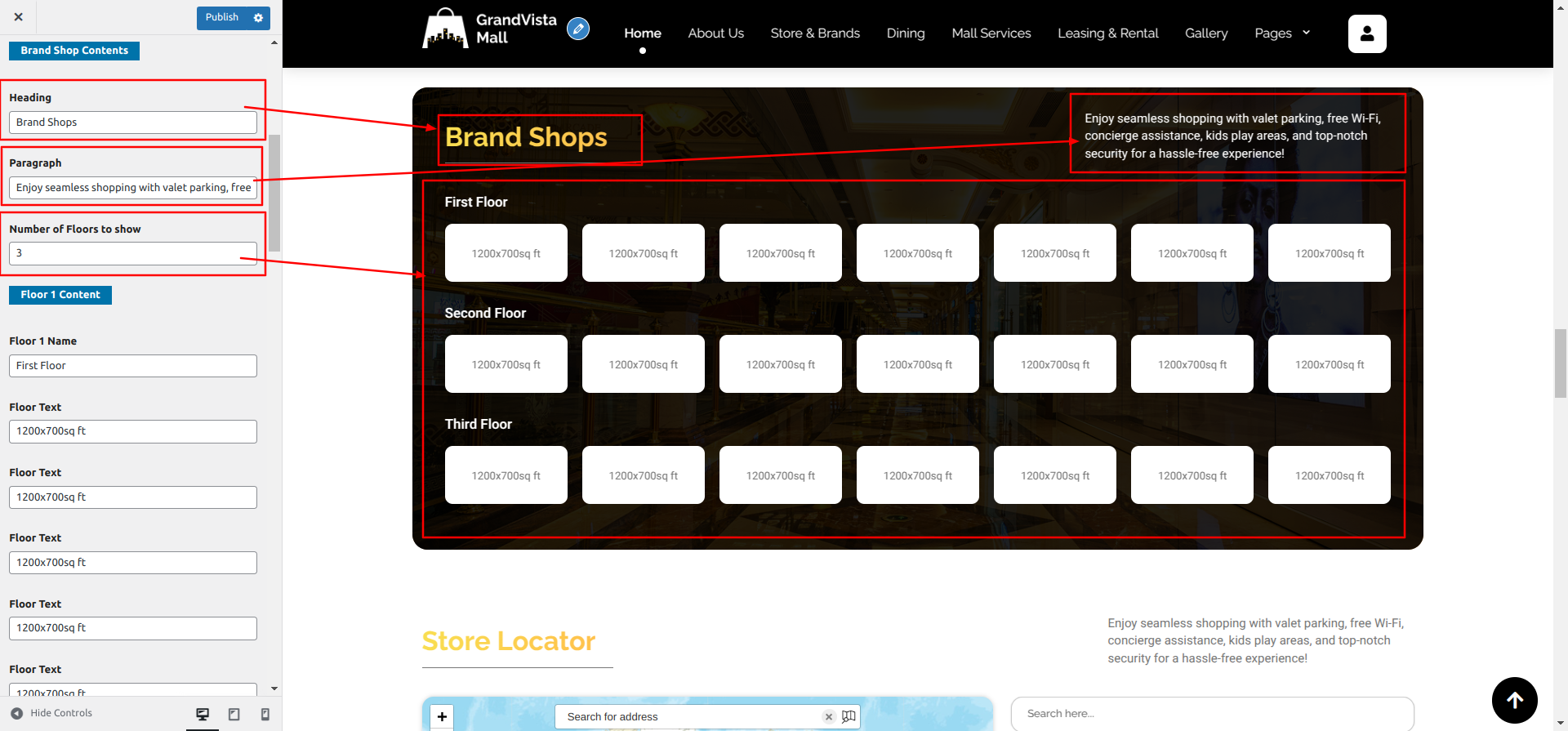Focus the Heading text input

pyautogui.click(x=132, y=123)
